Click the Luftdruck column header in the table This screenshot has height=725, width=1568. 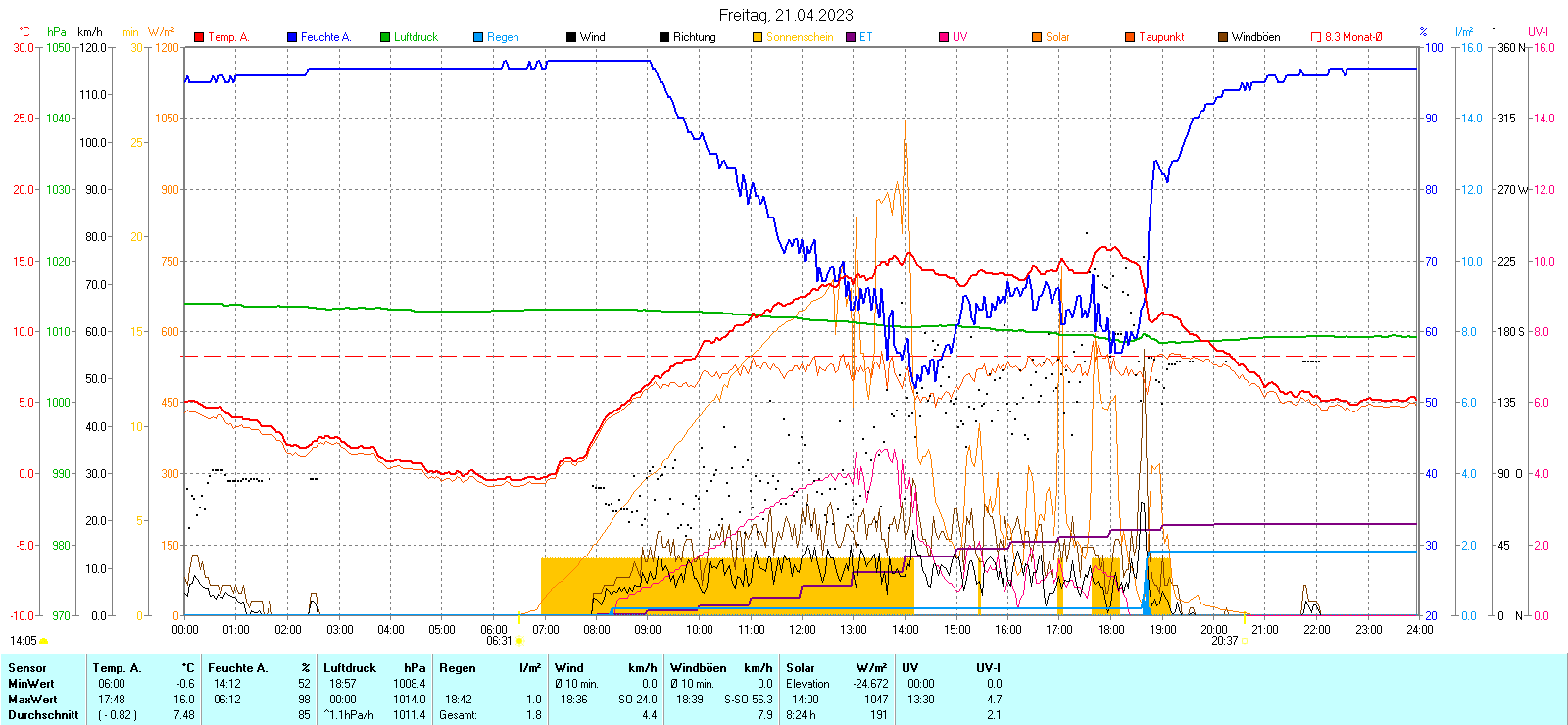(350, 668)
